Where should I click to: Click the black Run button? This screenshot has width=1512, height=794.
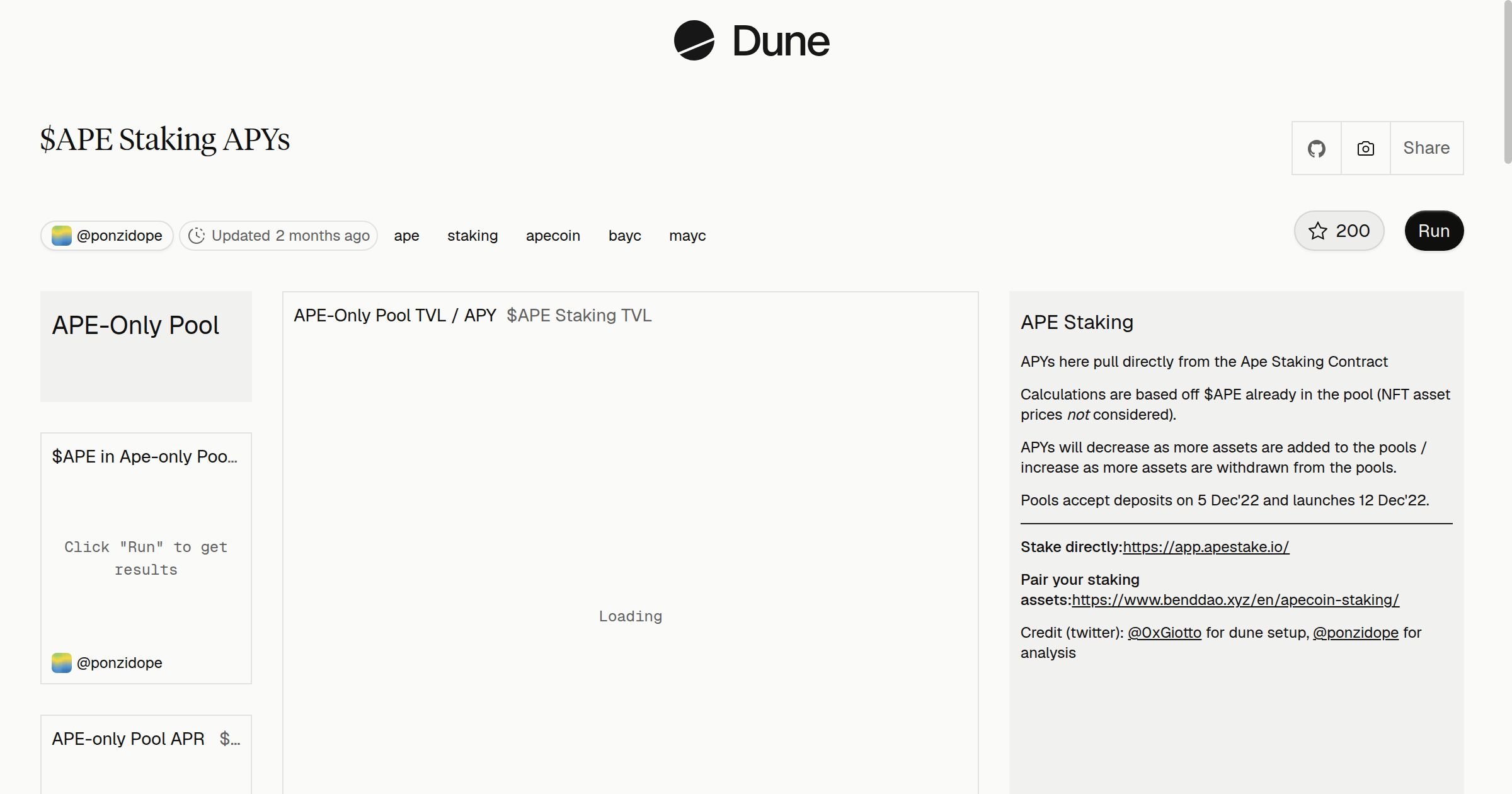pyautogui.click(x=1434, y=231)
